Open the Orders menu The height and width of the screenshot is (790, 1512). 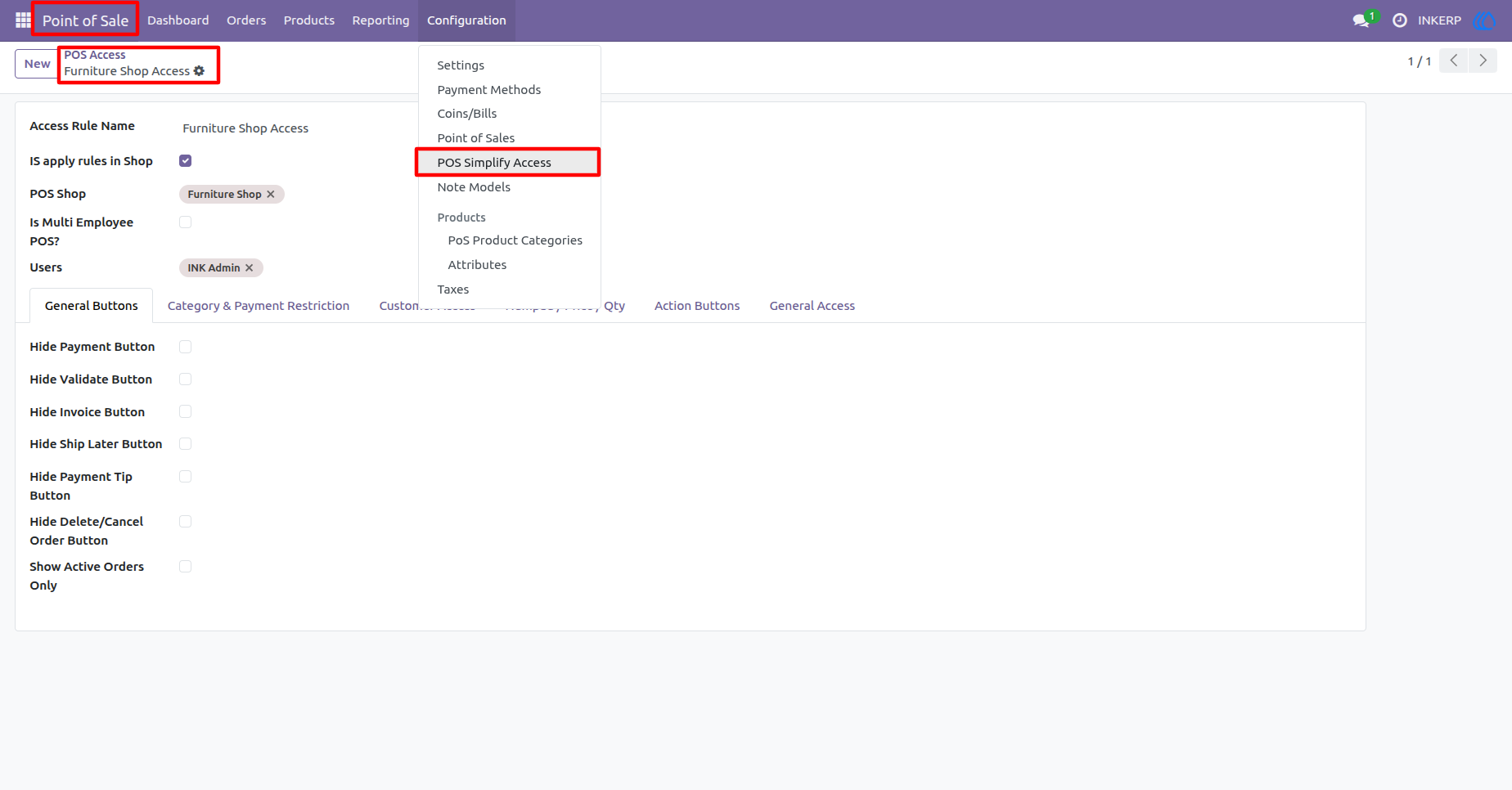pyautogui.click(x=246, y=20)
